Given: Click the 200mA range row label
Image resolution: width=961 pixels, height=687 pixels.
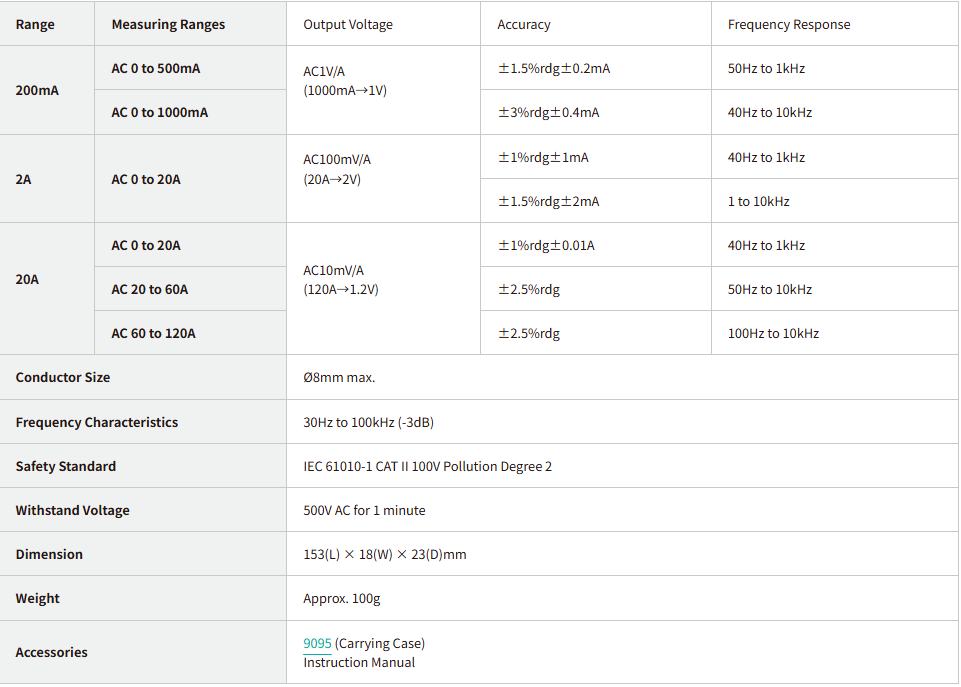Looking at the screenshot, I should coord(37,90).
